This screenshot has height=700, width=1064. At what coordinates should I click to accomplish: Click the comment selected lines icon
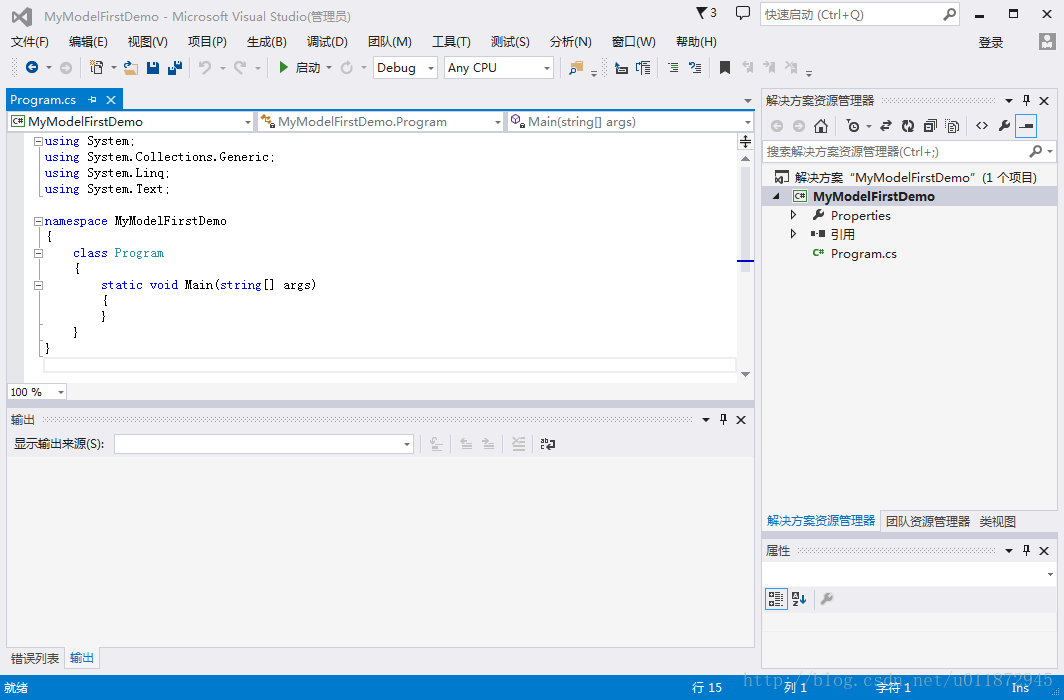(x=673, y=67)
